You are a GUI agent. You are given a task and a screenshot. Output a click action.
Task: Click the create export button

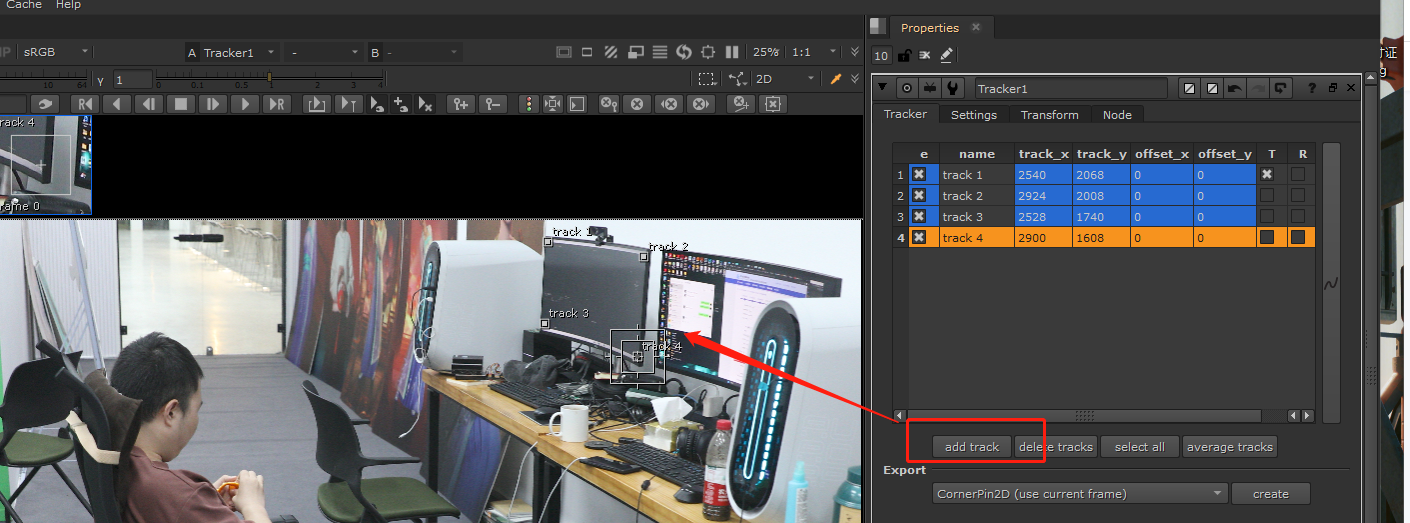[1270, 494]
